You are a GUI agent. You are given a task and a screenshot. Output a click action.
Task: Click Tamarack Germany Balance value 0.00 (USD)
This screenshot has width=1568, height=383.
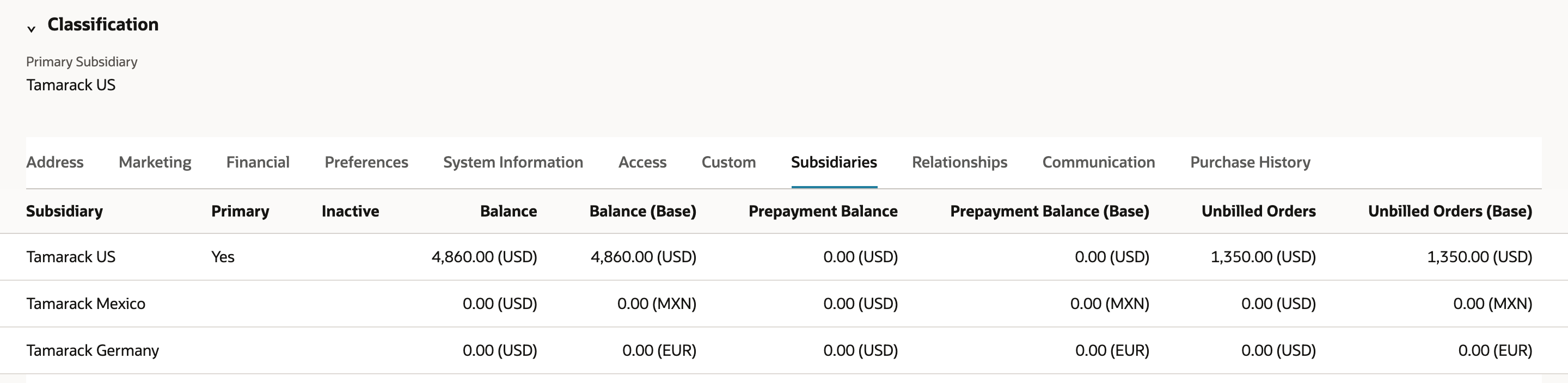click(500, 350)
